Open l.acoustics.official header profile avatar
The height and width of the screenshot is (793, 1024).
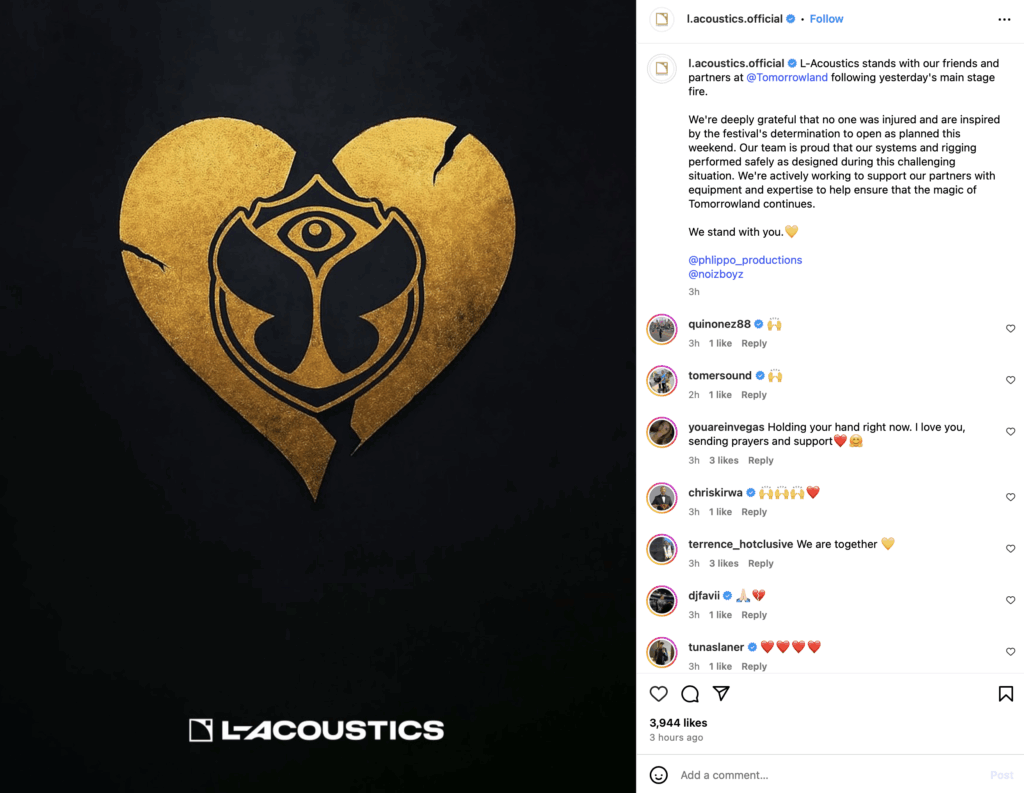662,20
